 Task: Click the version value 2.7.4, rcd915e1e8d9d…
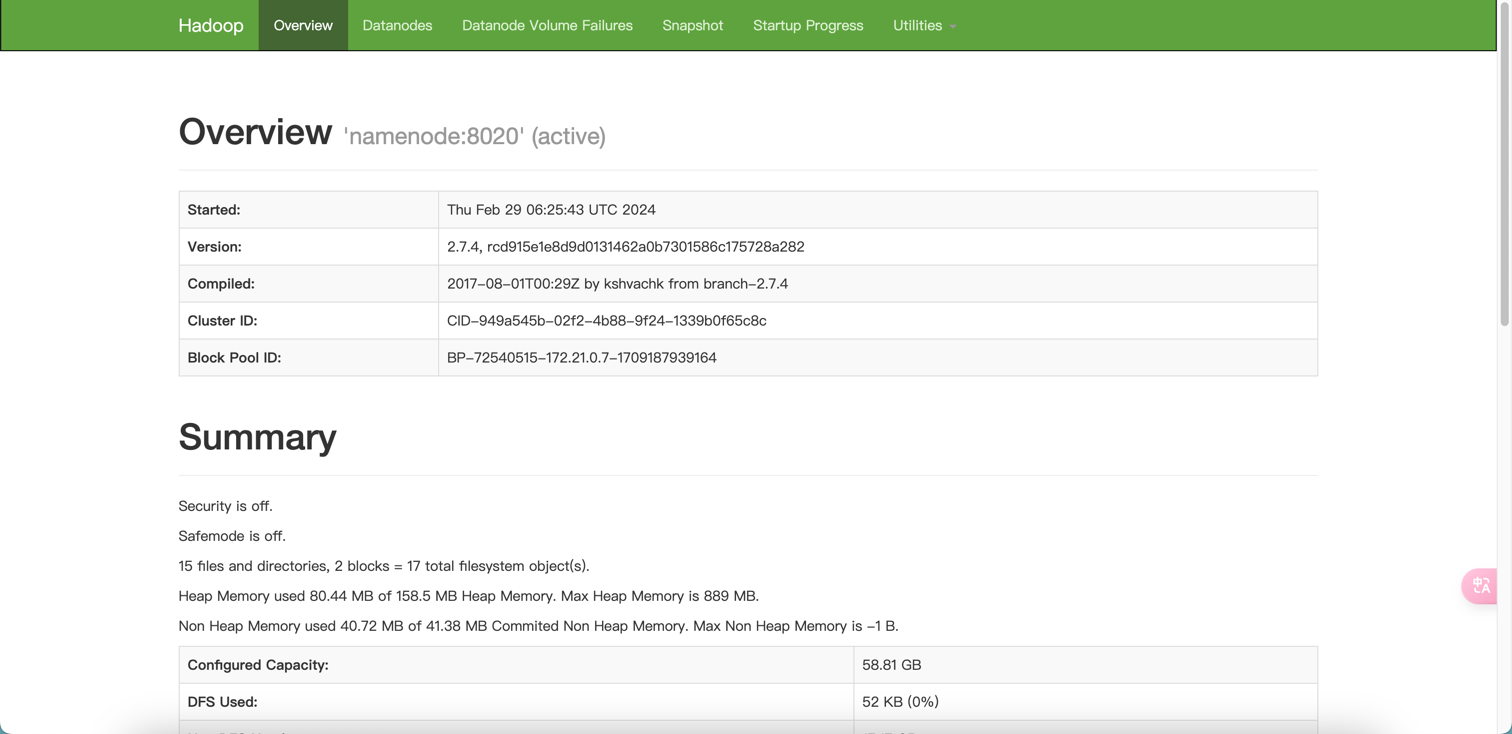point(625,247)
